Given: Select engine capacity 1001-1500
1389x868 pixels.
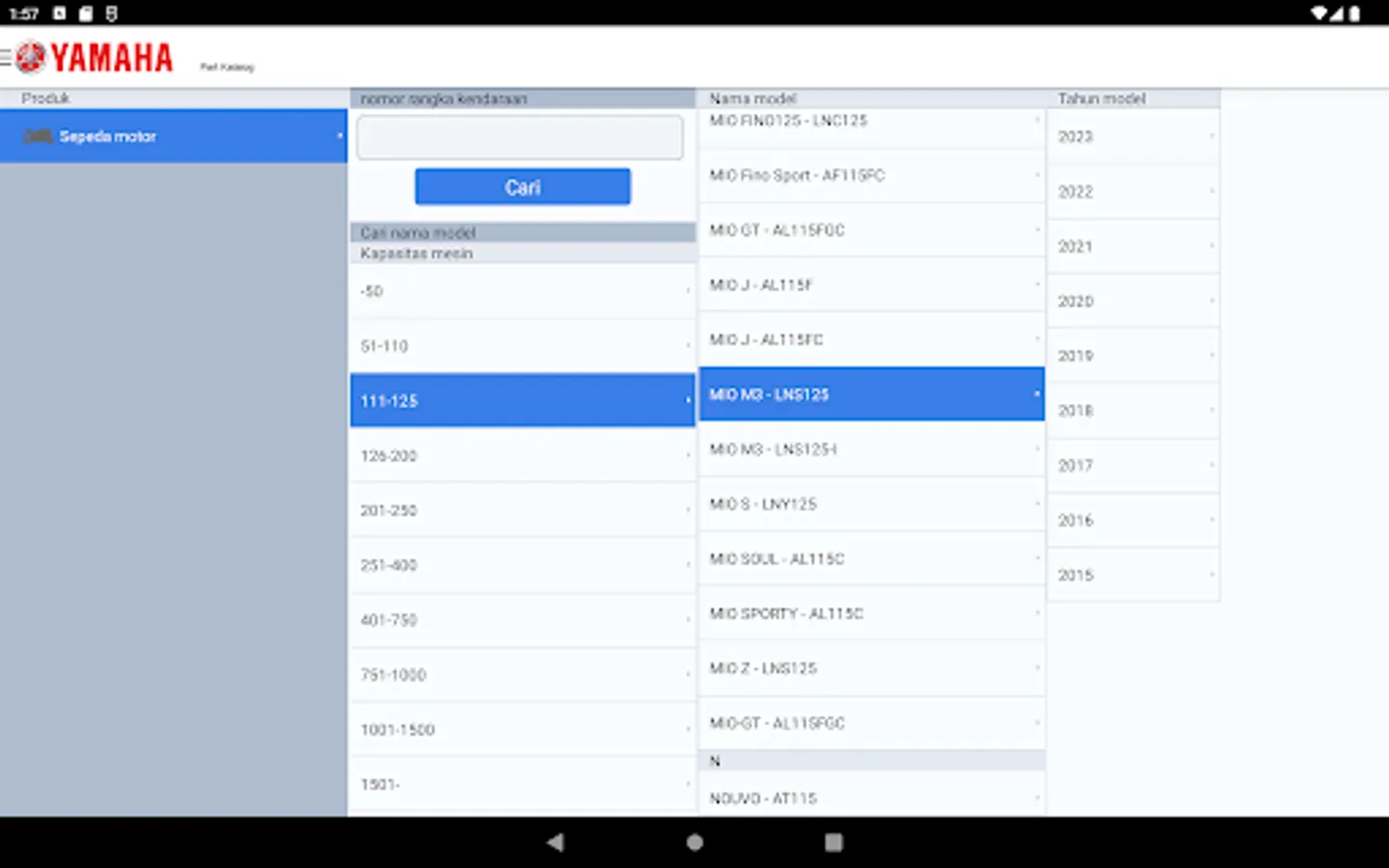Looking at the screenshot, I should click(x=522, y=730).
